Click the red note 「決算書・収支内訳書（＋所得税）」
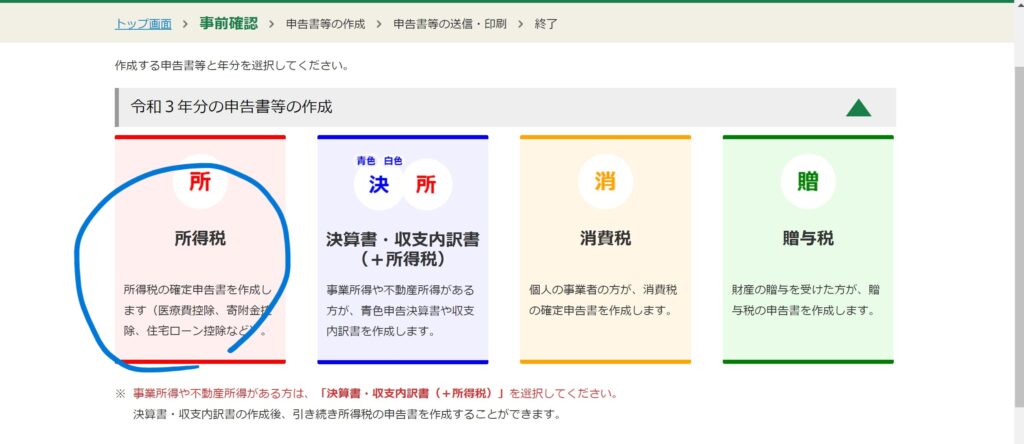 [414, 394]
